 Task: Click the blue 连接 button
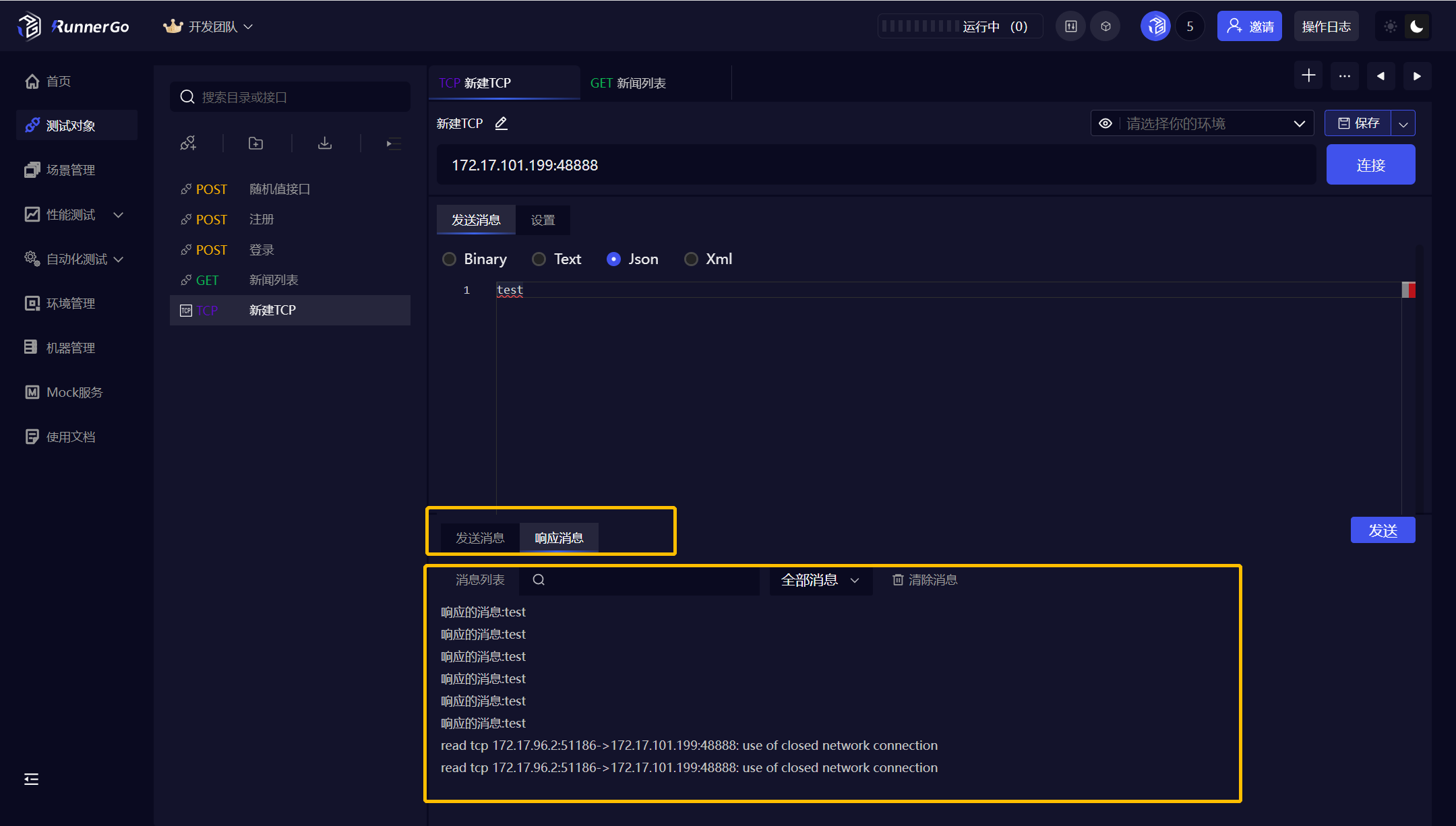(1370, 164)
